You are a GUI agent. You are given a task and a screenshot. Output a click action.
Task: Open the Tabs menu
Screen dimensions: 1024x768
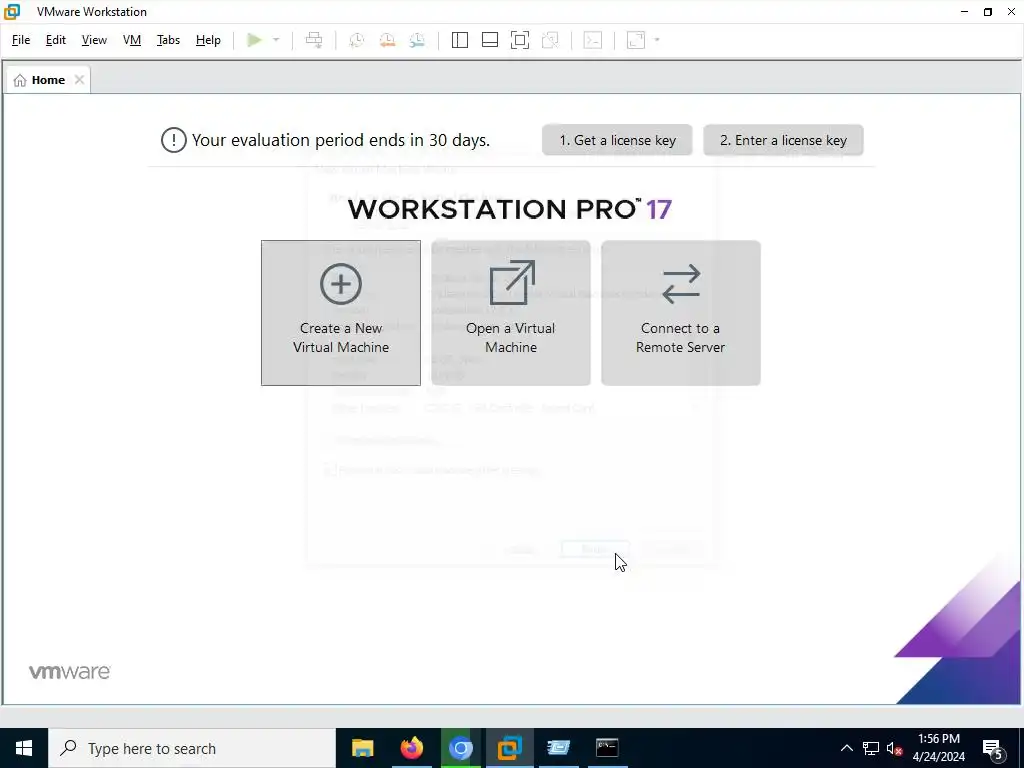coord(168,40)
